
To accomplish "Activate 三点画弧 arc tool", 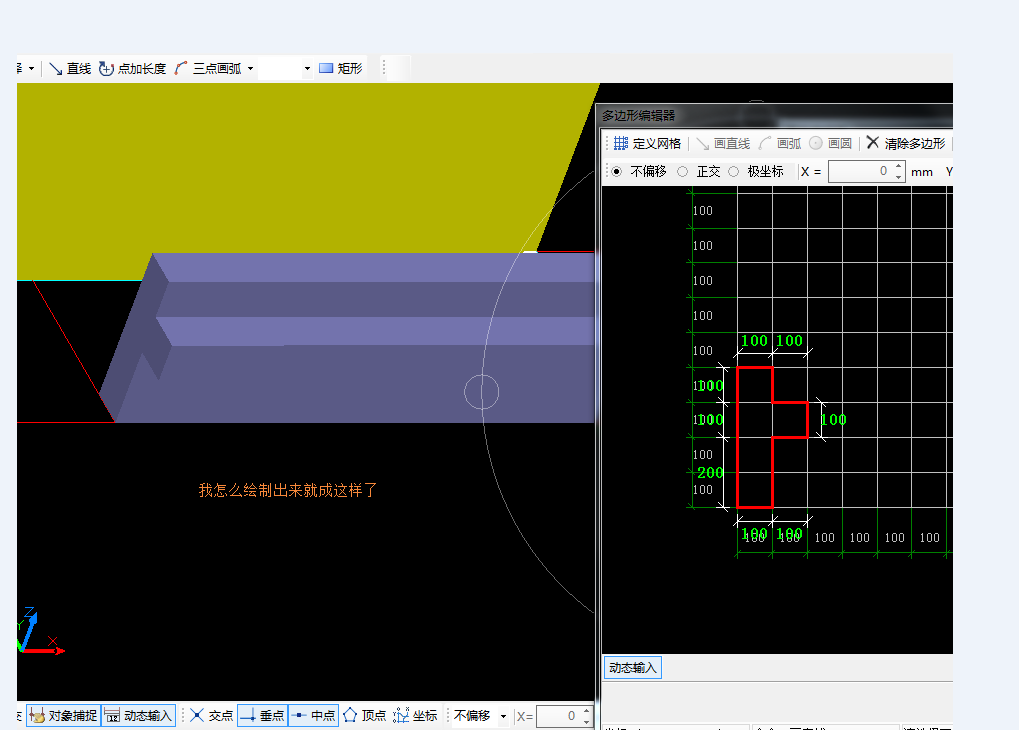I will (x=209, y=68).
